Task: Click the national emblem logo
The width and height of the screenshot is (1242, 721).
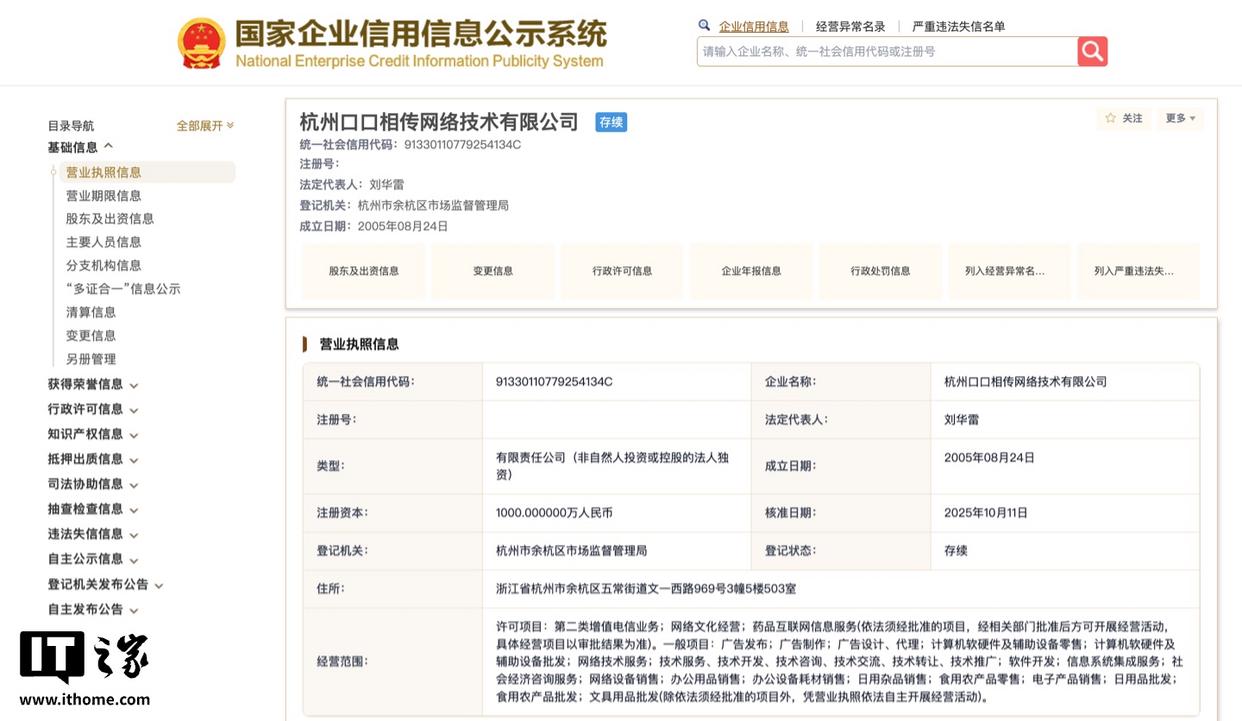Action: tap(201, 43)
